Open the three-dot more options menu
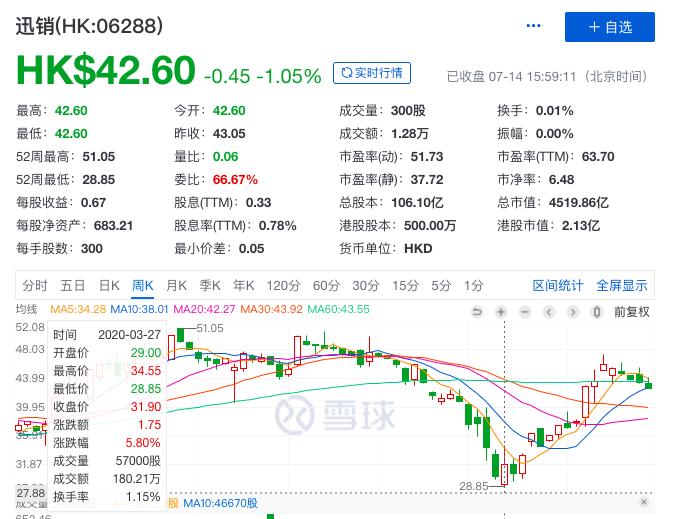 [x=533, y=26]
